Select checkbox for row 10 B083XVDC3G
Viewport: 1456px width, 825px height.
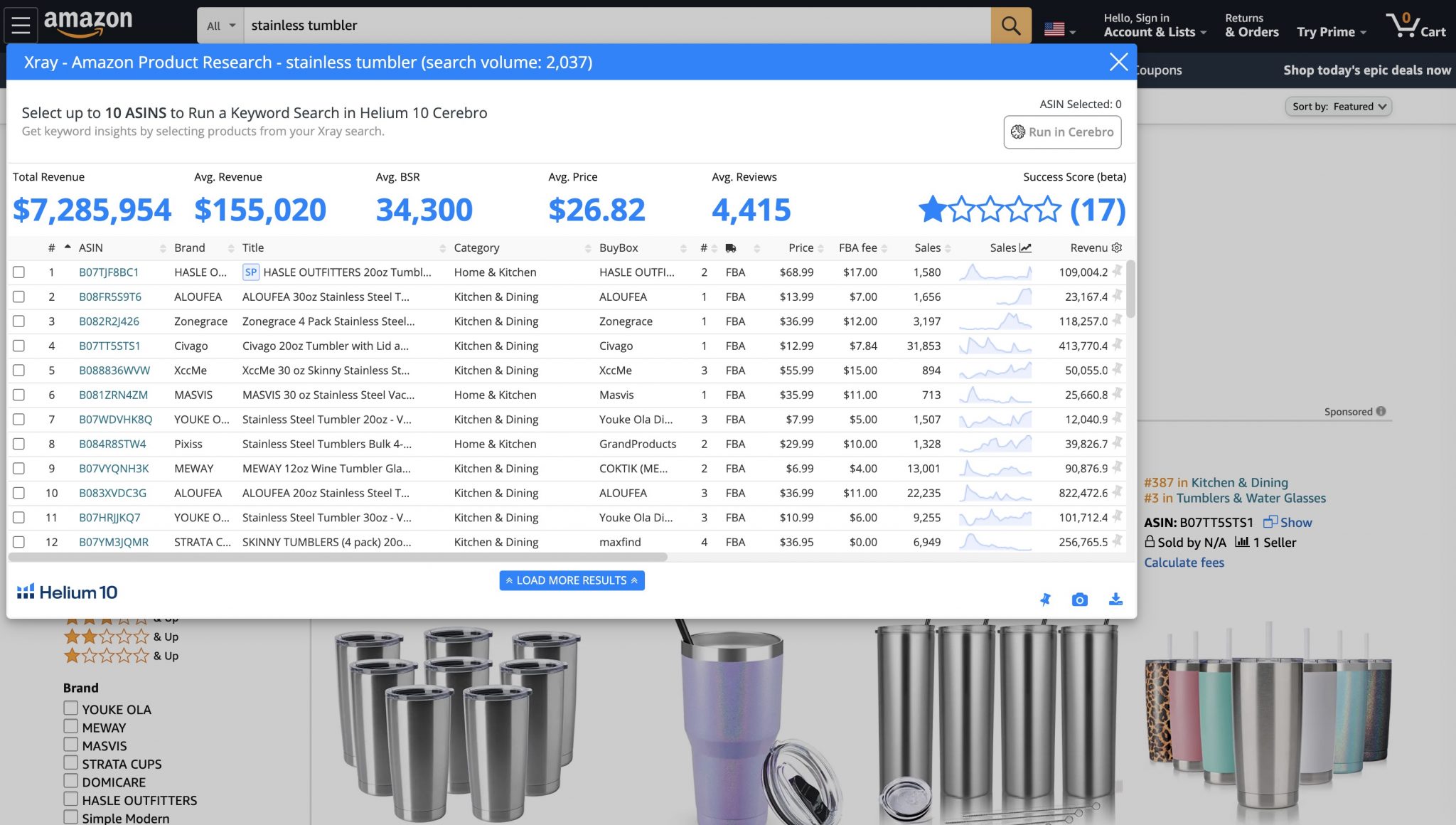[18, 493]
